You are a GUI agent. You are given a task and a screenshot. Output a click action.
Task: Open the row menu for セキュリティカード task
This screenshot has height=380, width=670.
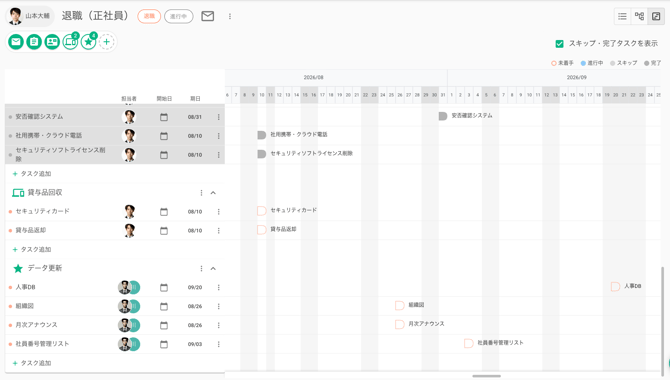[x=219, y=212]
